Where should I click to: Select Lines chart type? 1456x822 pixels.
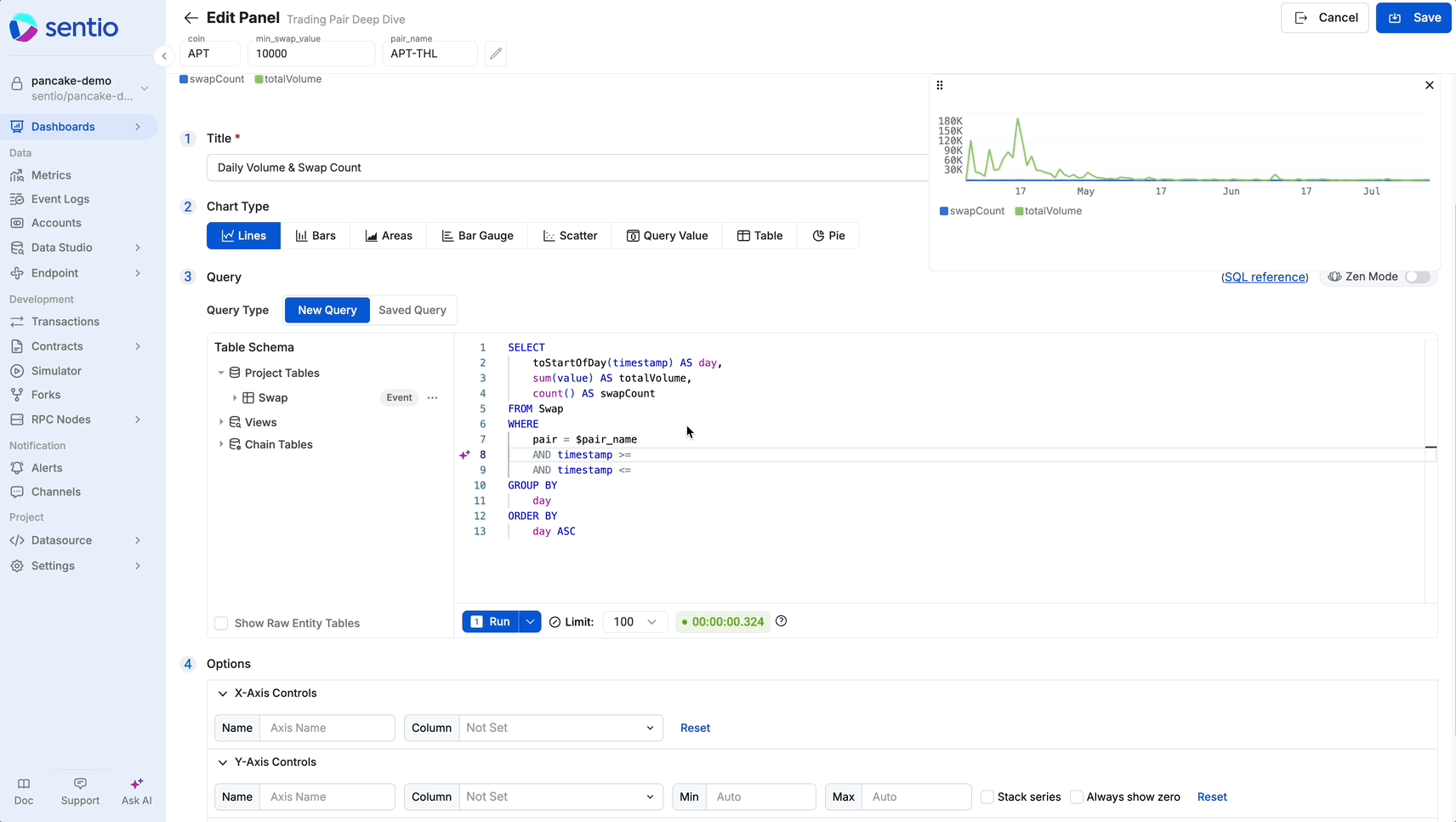click(x=243, y=236)
